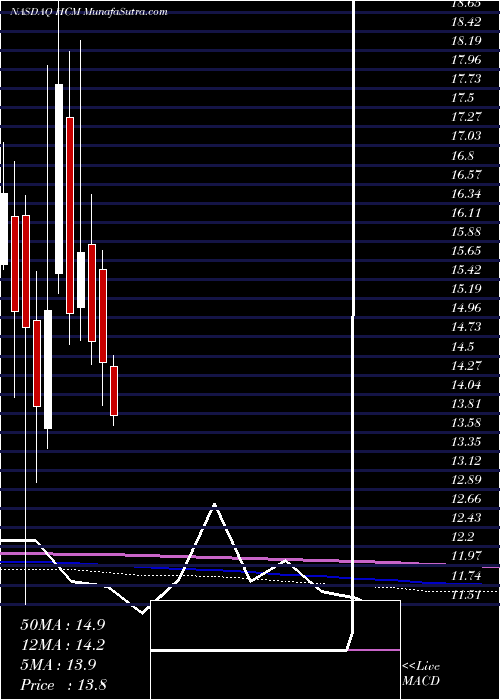Click the white line peak near 12.66
This screenshot has width=500, height=700.
(x=215, y=506)
